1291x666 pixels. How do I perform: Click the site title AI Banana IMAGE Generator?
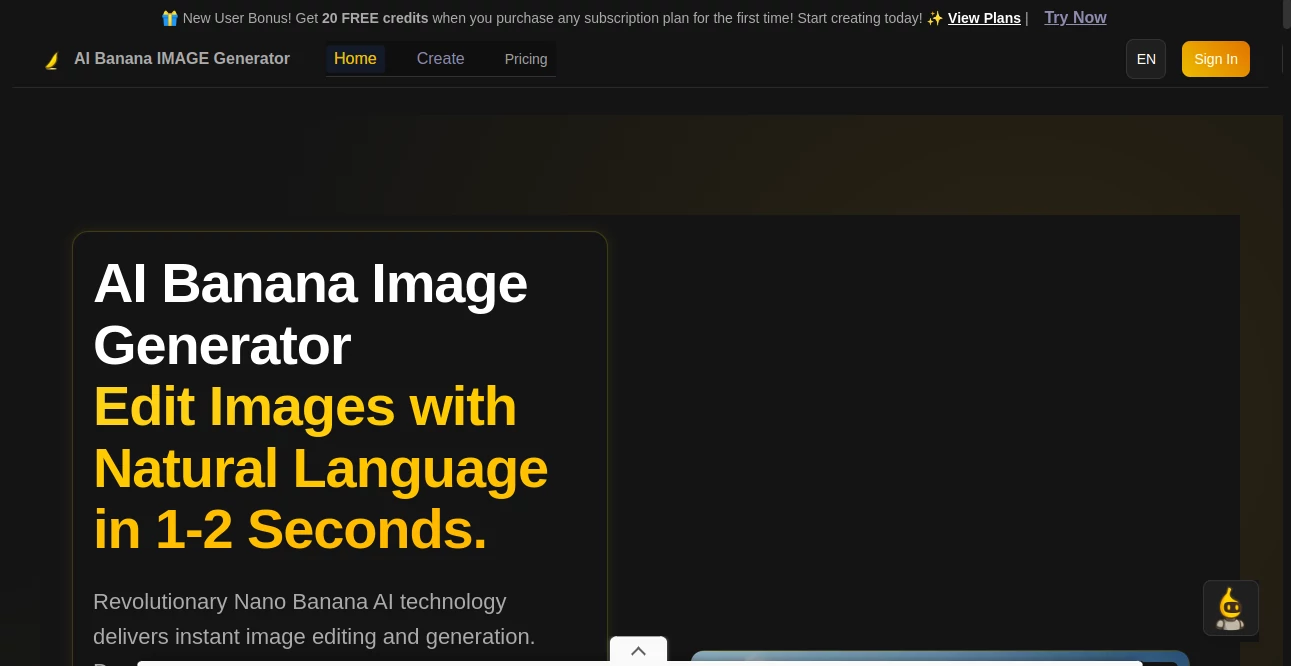[182, 59]
